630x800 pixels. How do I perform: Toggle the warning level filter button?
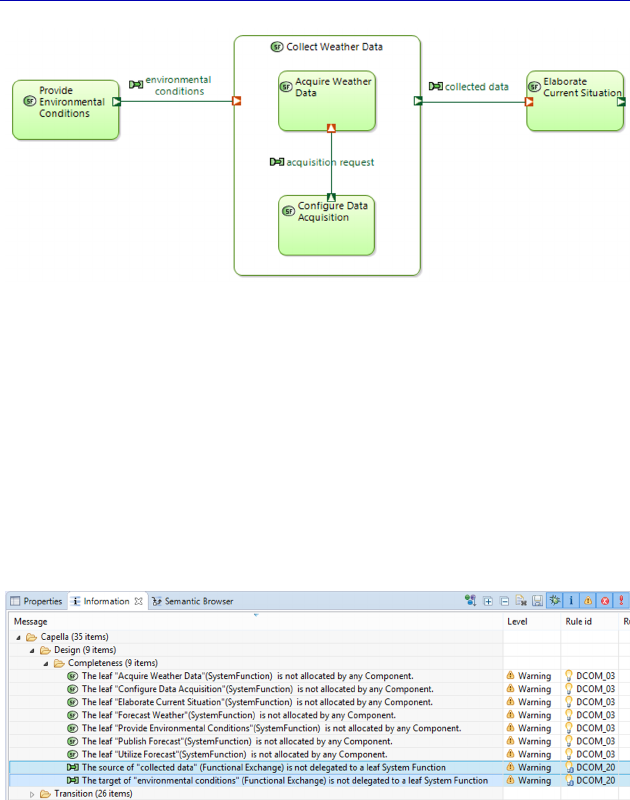click(x=588, y=601)
